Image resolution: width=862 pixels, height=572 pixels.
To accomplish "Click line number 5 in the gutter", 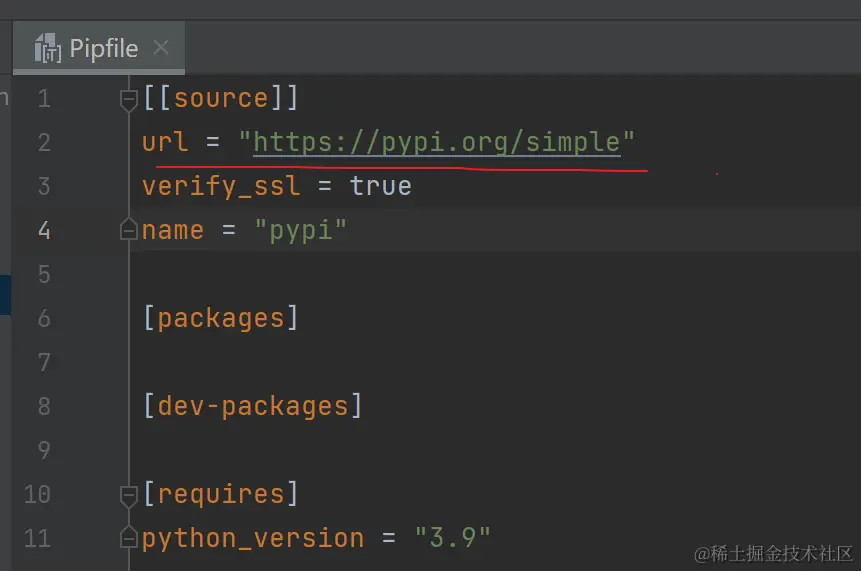I will tap(43, 274).
